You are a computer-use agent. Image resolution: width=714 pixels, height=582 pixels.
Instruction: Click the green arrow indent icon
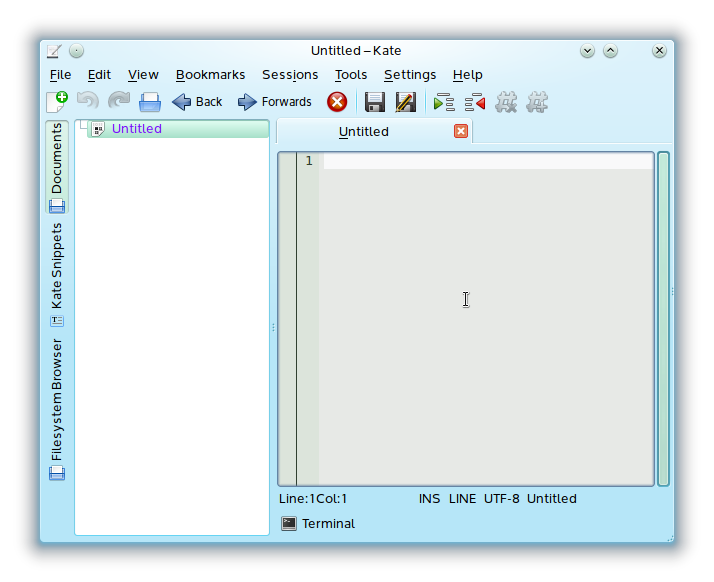[x=444, y=102]
